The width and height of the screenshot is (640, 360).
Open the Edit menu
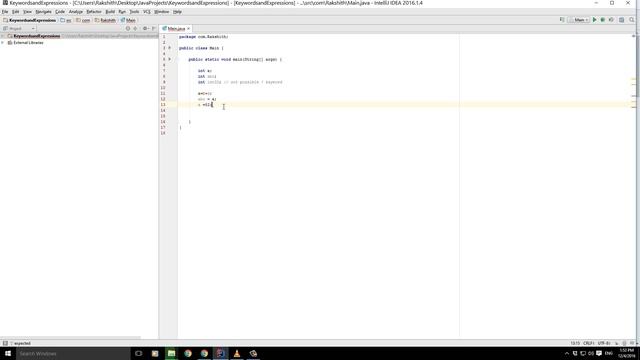16,12
